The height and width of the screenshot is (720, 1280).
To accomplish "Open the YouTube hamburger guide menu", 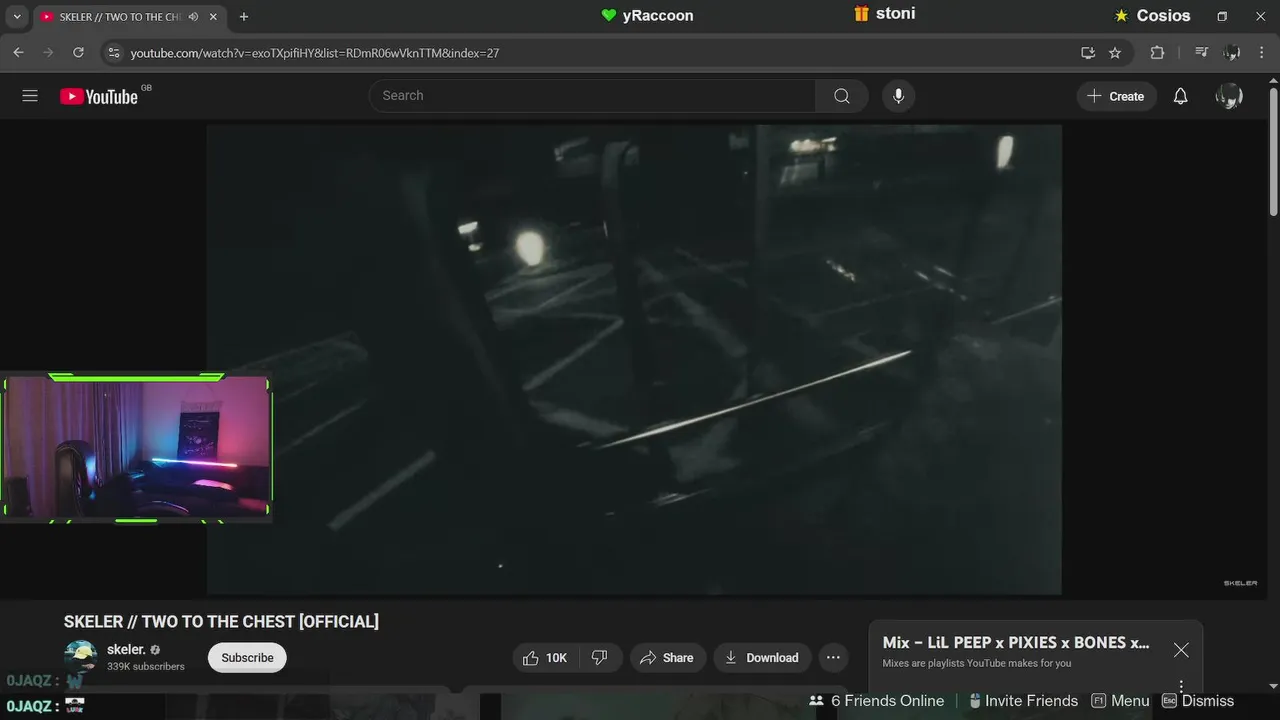I will [30, 96].
